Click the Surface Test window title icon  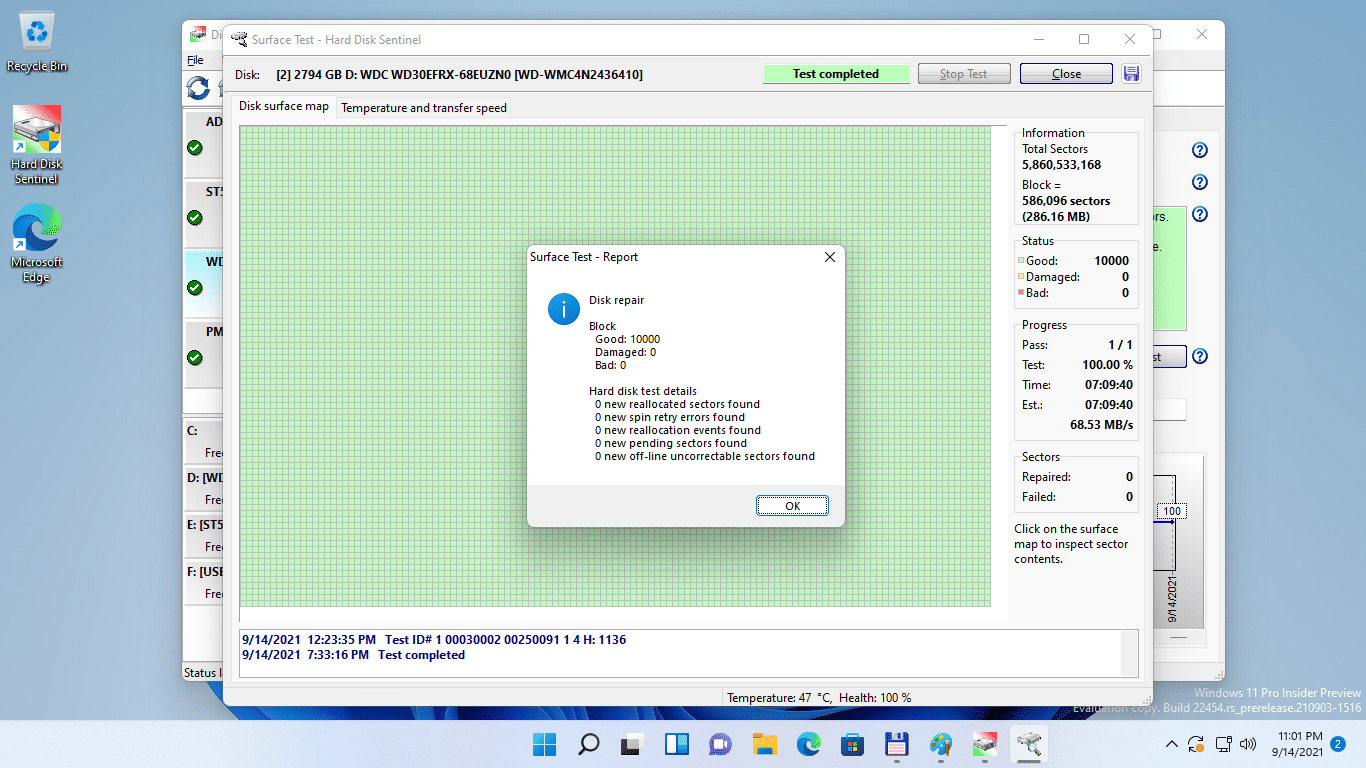pyautogui.click(x=239, y=40)
